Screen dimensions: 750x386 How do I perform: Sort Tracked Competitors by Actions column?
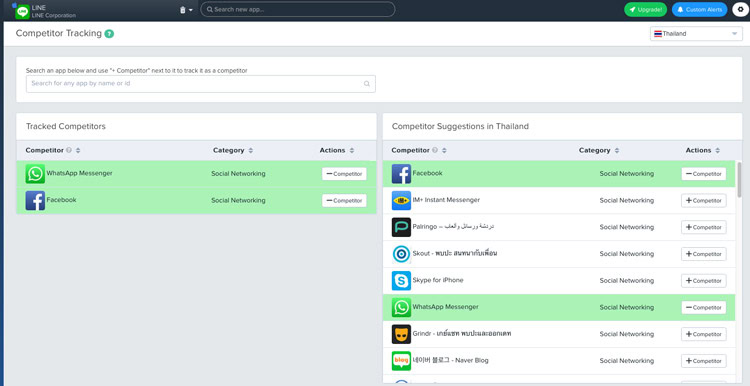(x=352, y=151)
